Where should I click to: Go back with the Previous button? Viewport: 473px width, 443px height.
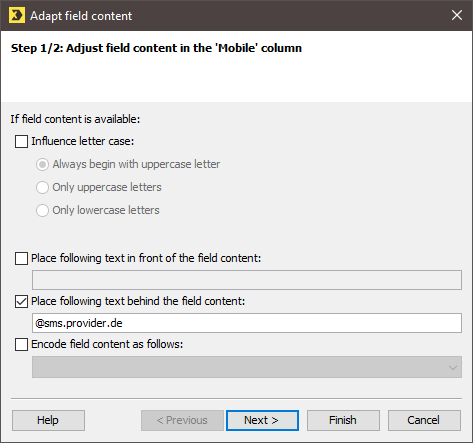(182, 420)
